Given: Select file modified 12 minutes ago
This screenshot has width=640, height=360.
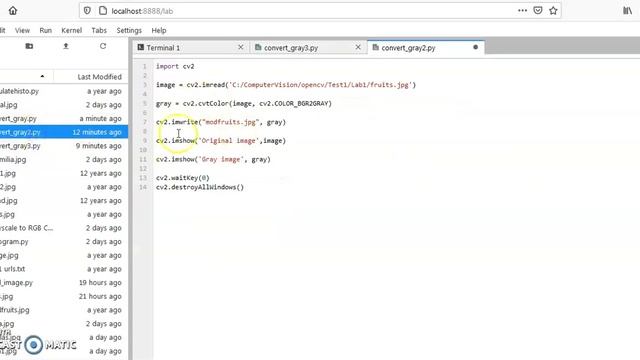Looking at the screenshot, I should point(64,132).
